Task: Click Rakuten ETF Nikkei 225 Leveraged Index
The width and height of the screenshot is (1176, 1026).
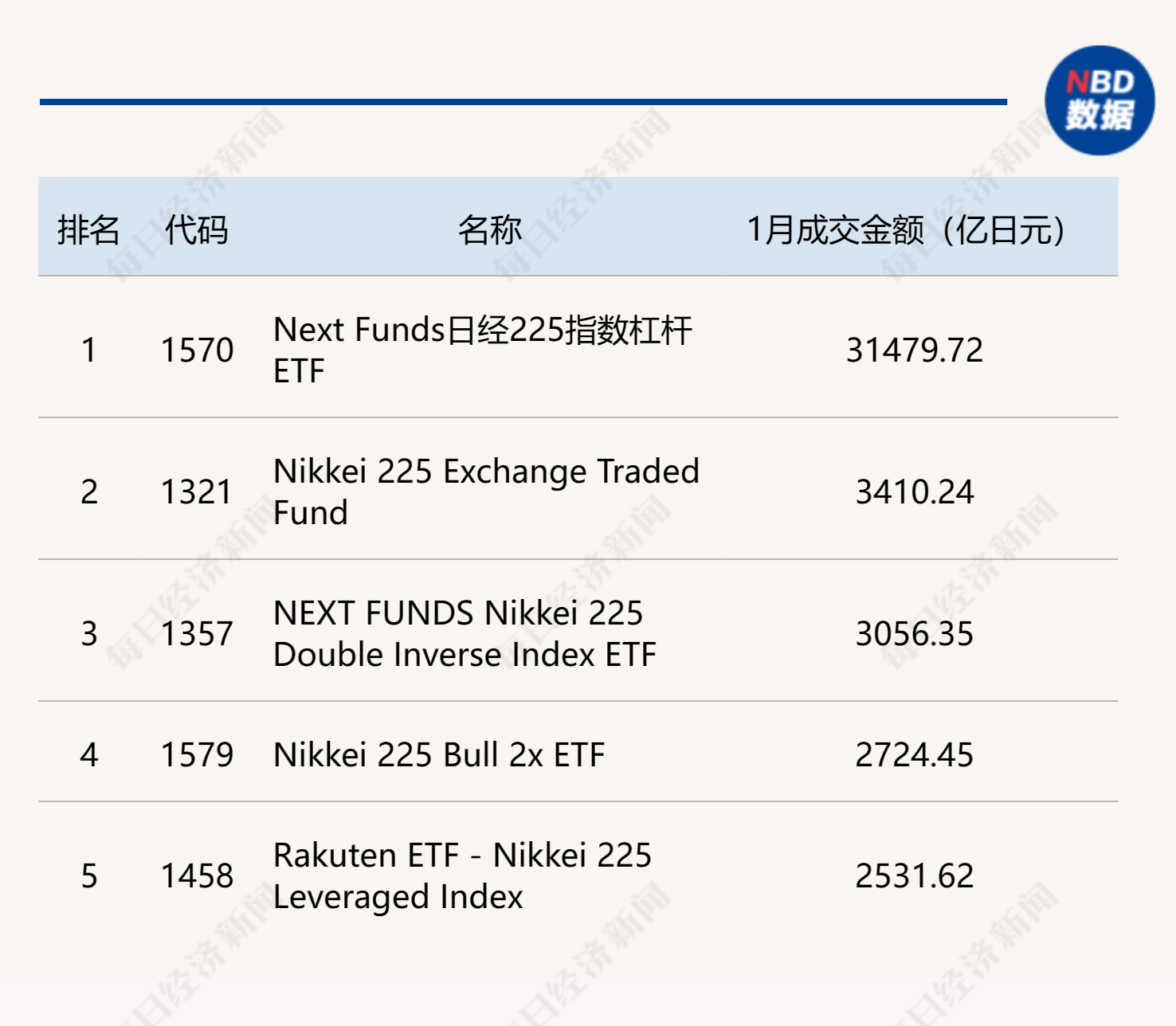Action: [x=462, y=875]
